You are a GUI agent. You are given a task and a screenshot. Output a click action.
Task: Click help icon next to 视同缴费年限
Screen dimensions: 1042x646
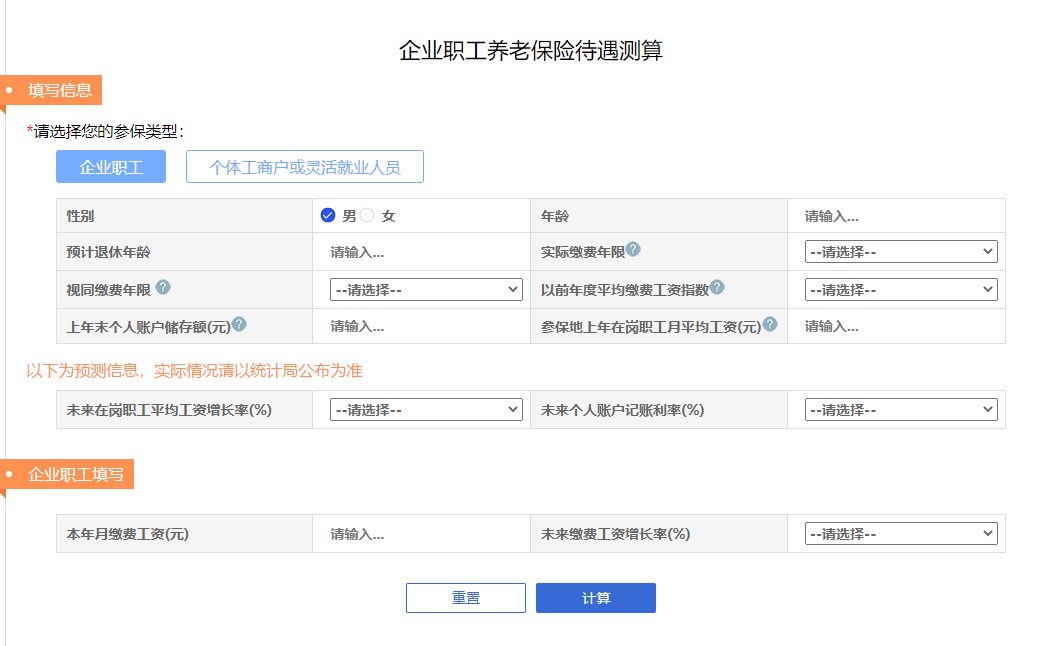click(163, 288)
